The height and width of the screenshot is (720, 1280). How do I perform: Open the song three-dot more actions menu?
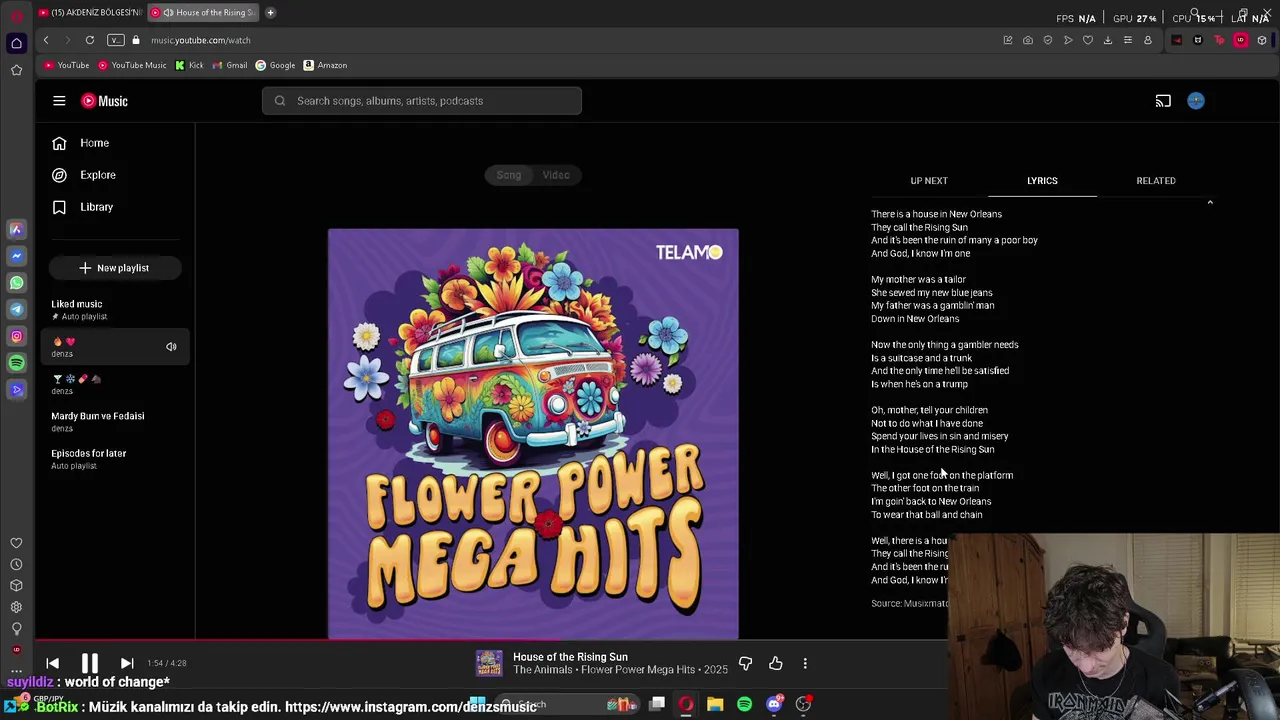[x=805, y=663]
